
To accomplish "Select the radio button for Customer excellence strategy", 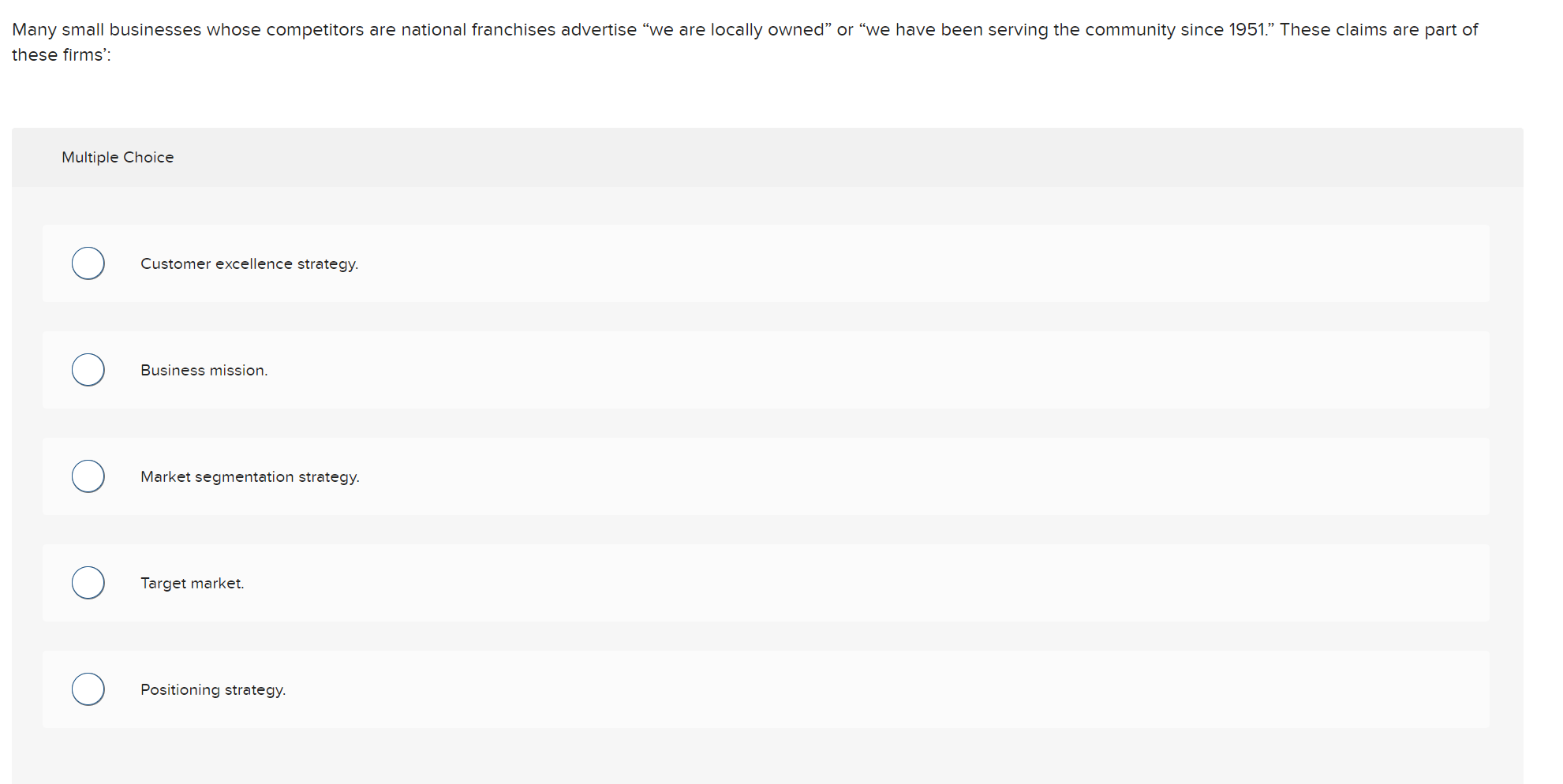I will coord(88,263).
